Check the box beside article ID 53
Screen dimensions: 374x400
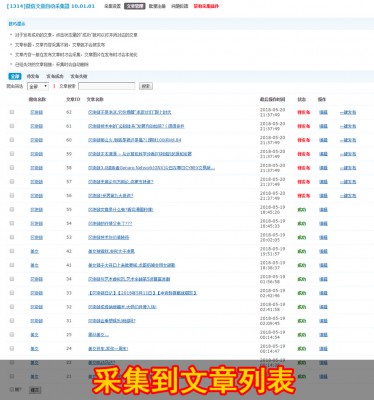pos(12,237)
